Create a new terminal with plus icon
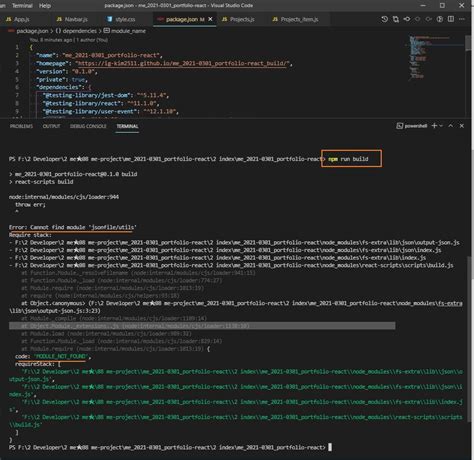 click(x=434, y=126)
